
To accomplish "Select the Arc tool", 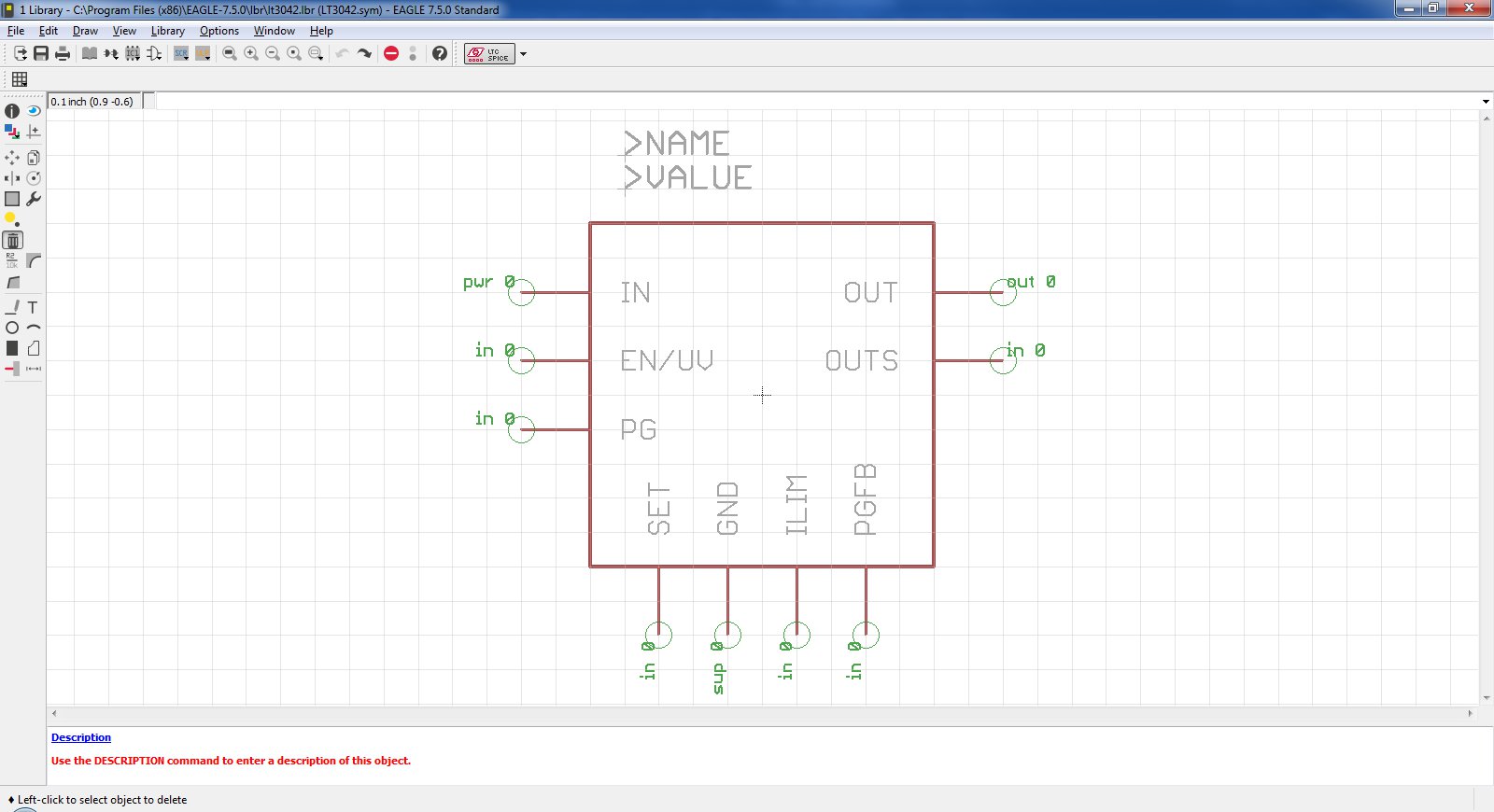I will pyautogui.click(x=34, y=328).
